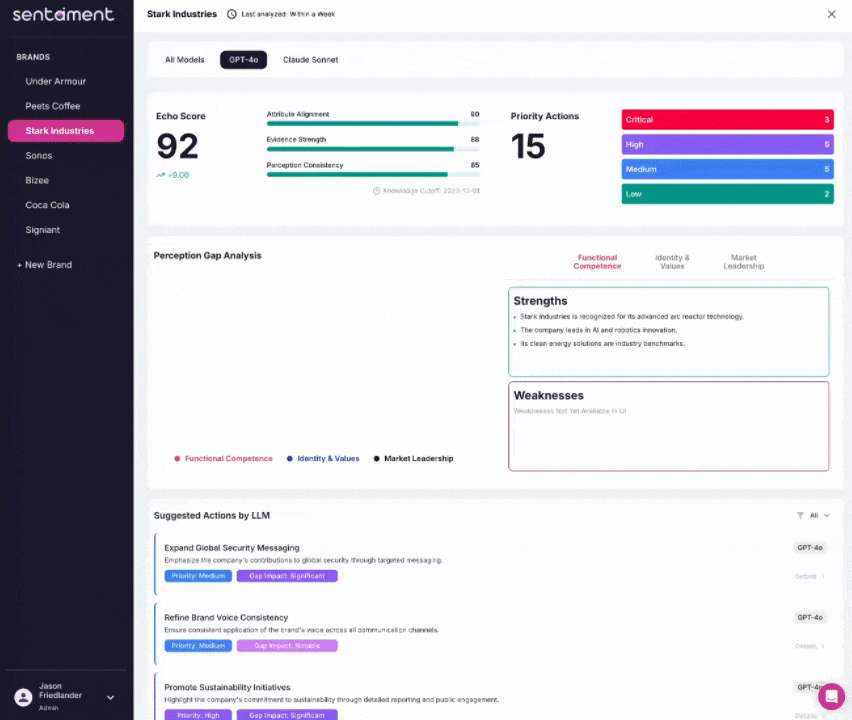The width and height of the screenshot is (852, 720).
Task: Toggle Functional Competence legend item
Action: 223,459
